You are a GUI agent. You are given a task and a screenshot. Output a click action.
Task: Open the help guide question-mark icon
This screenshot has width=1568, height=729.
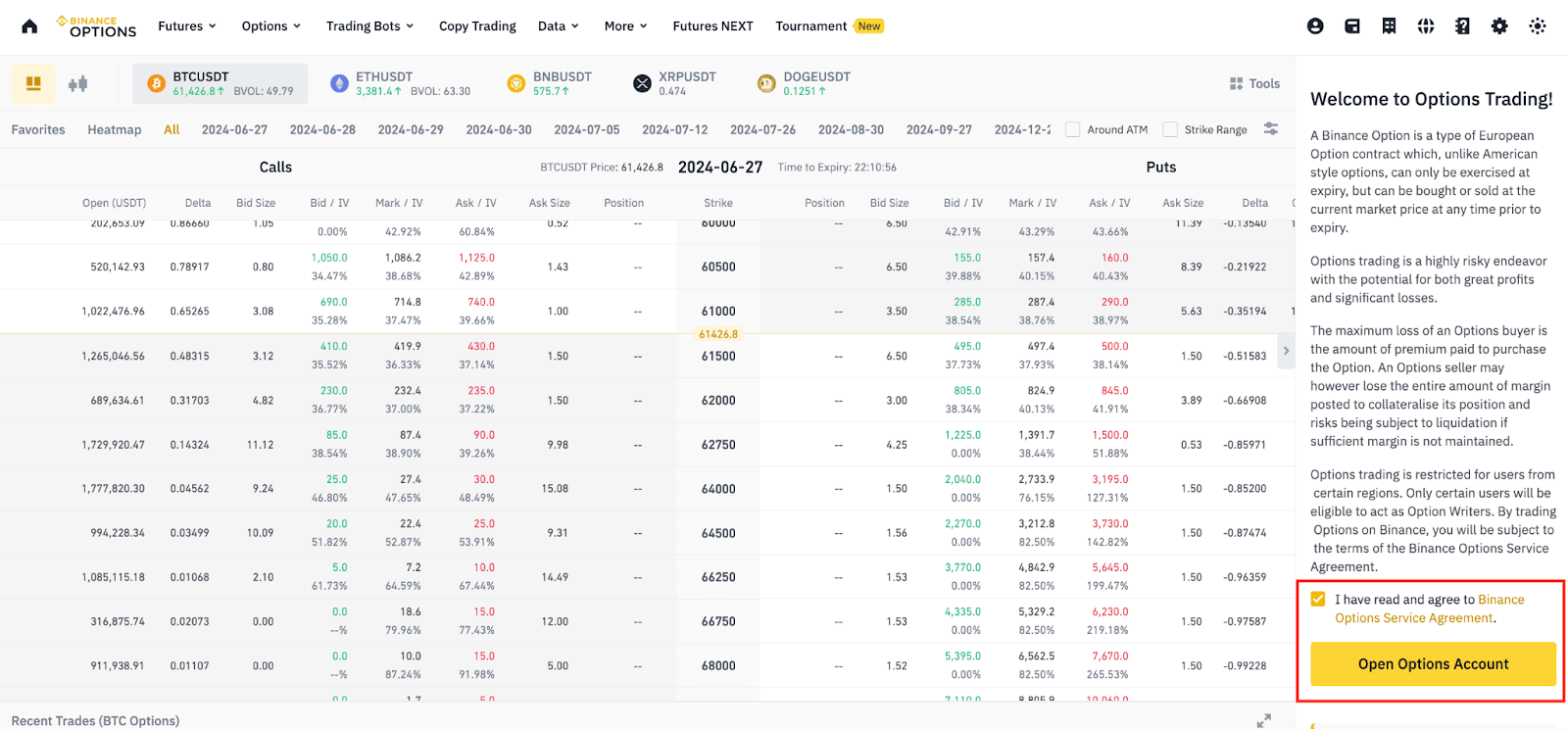[x=1462, y=26]
